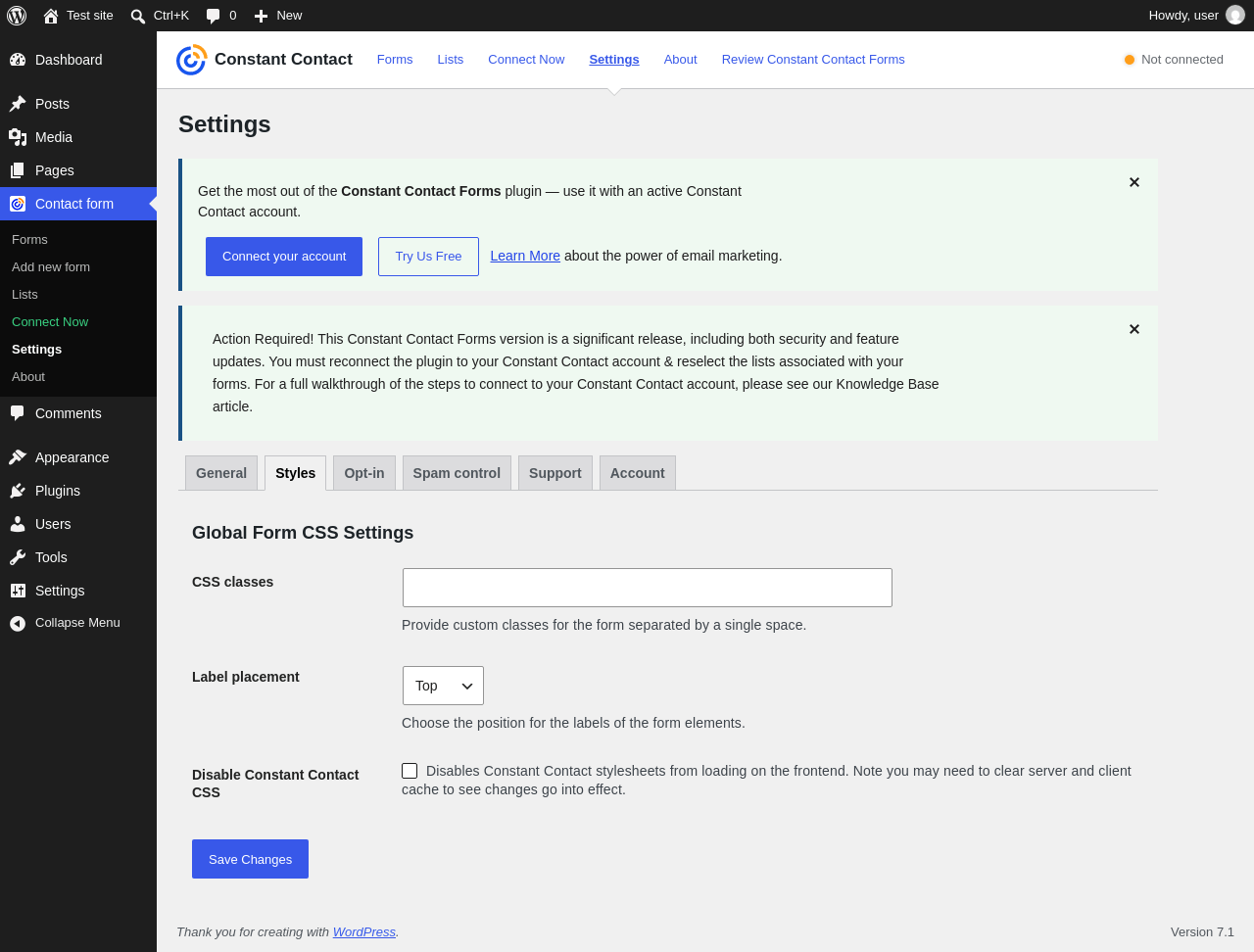Click the orange Not connected status dot
Screen dimensions: 1254x952
pos(1130,60)
